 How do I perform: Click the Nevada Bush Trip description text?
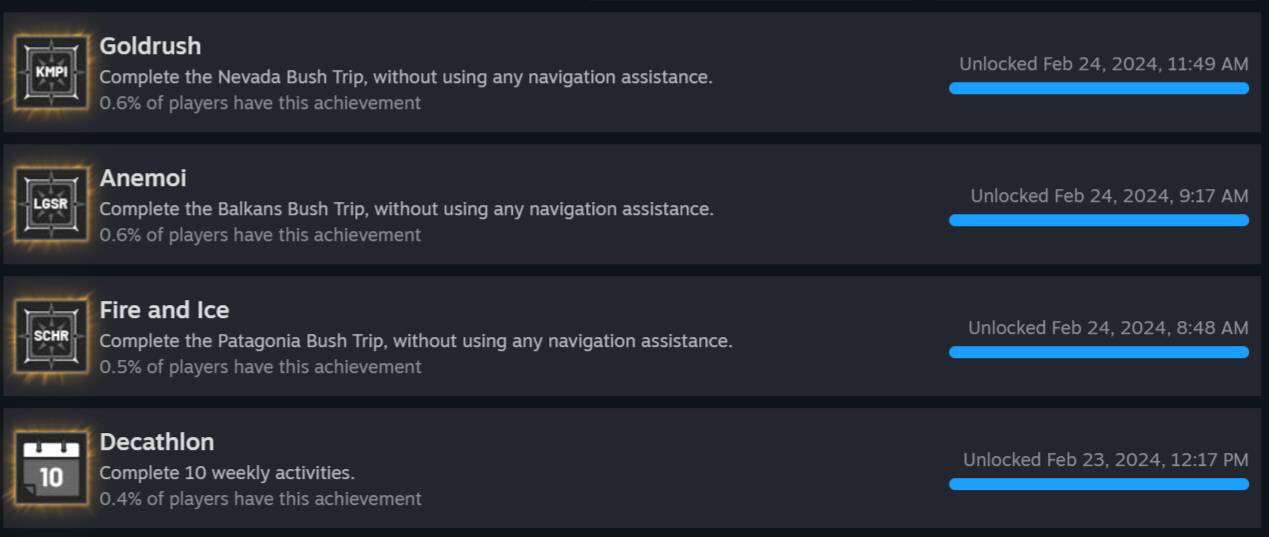[x=406, y=77]
